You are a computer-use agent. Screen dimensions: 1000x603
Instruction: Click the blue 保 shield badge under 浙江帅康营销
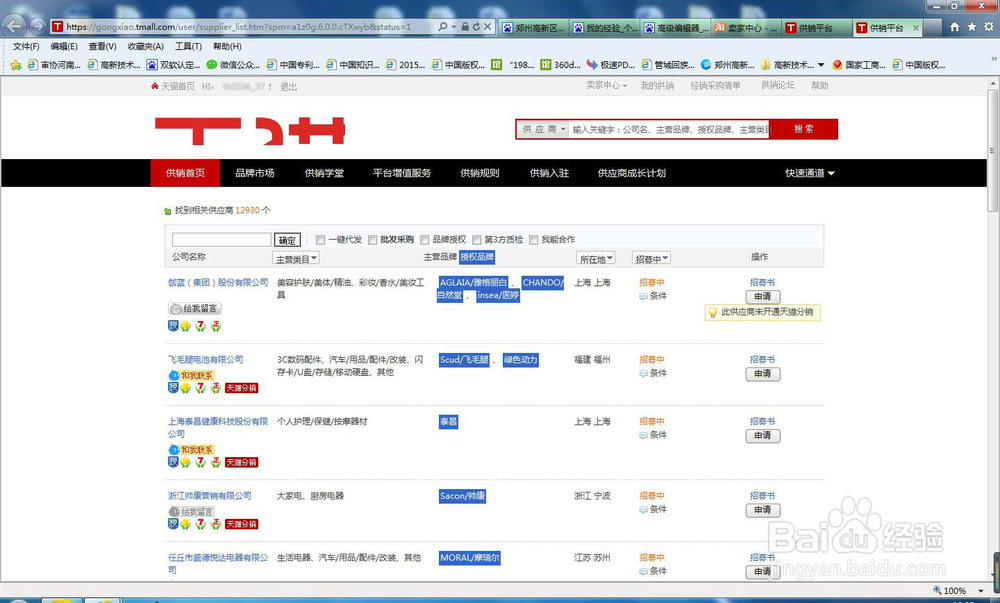(173, 524)
